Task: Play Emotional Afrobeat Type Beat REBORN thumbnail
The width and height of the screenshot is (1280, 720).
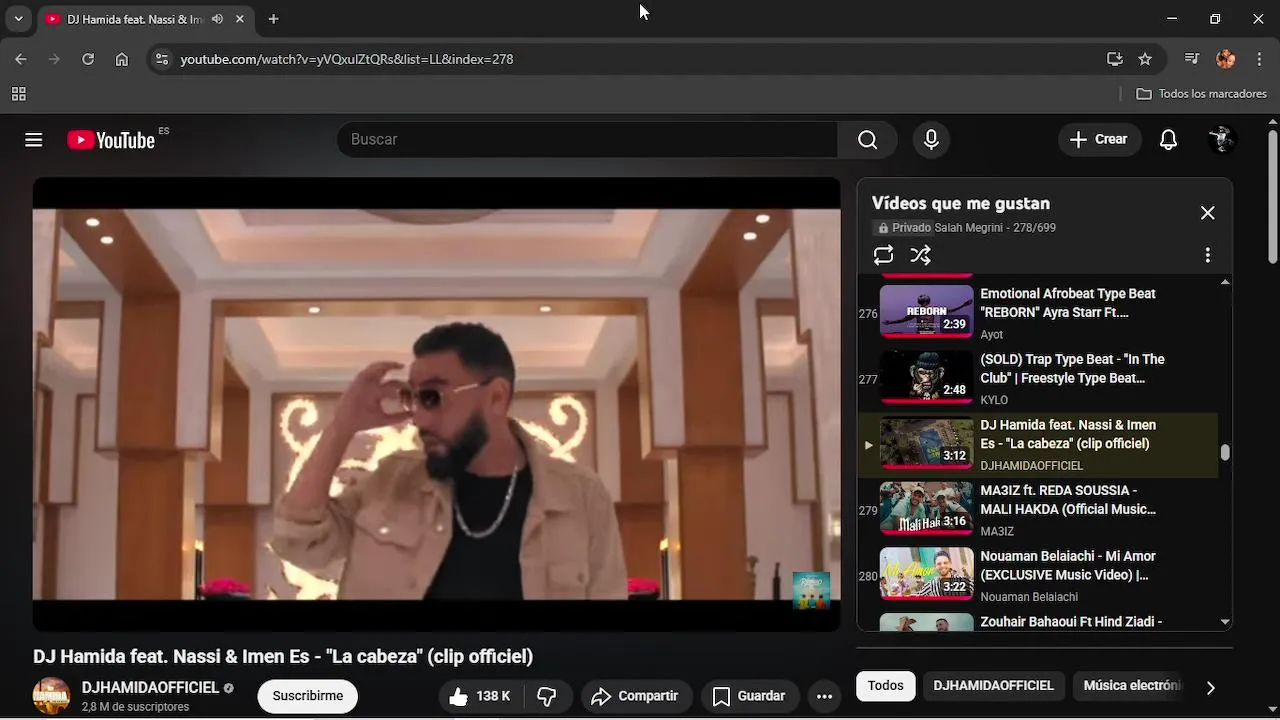Action: [926, 311]
